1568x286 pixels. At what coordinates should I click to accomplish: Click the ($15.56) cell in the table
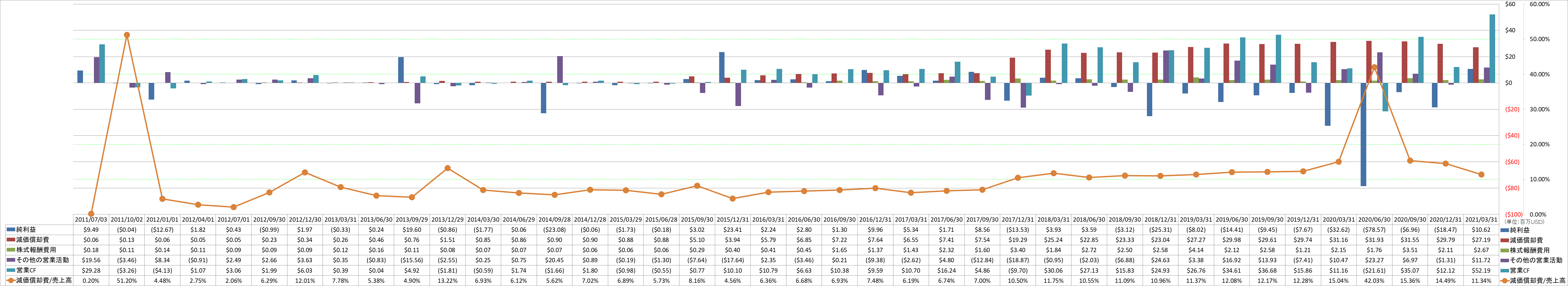coord(411,260)
